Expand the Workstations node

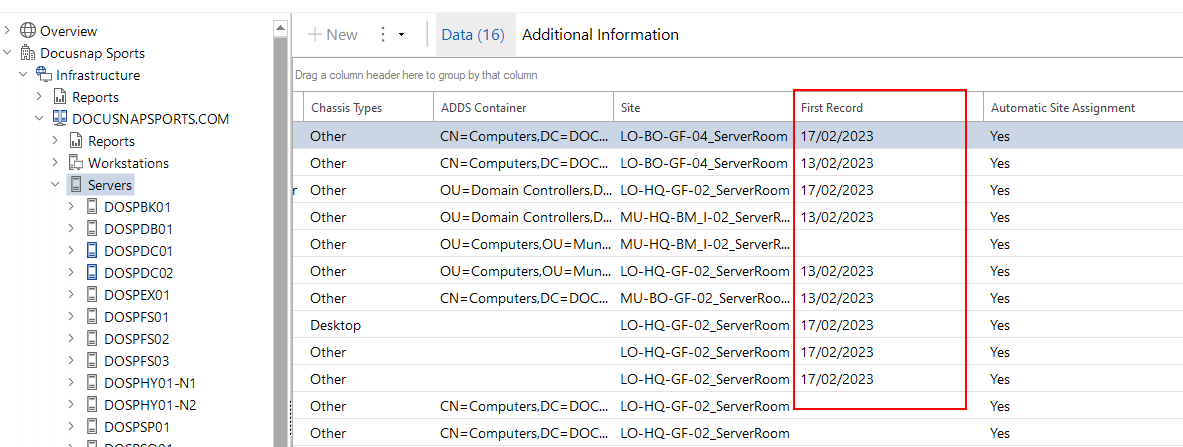point(55,162)
